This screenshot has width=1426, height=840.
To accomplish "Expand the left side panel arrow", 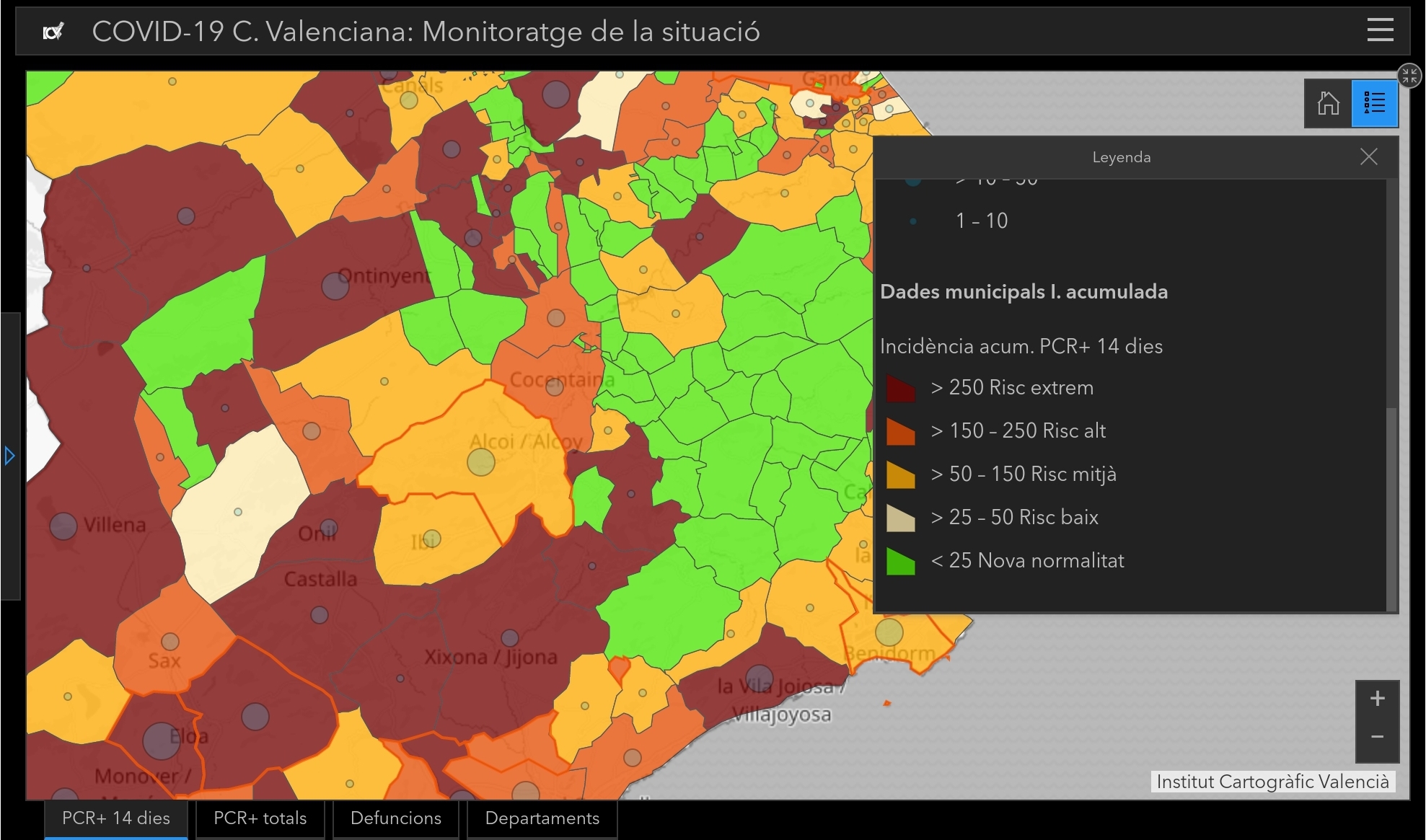I will tap(9, 456).
